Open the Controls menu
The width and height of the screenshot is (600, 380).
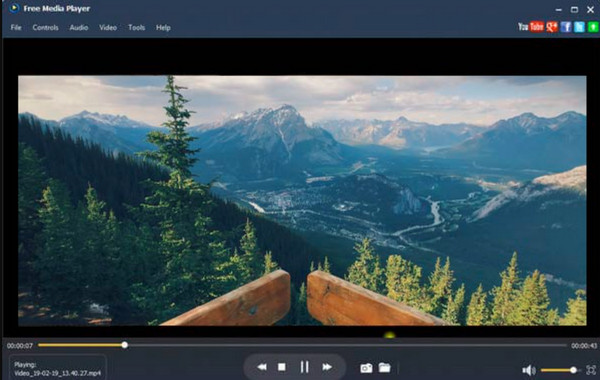coord(46,28)
